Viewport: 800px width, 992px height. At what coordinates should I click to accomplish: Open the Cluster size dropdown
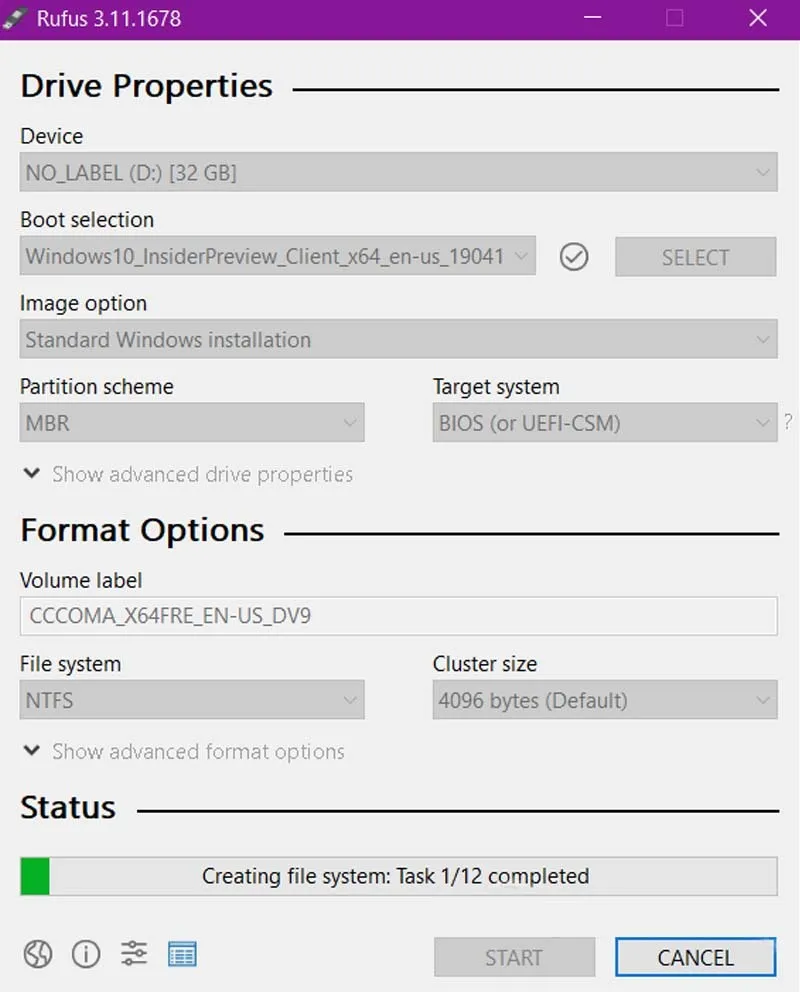[x=604, y=701]
